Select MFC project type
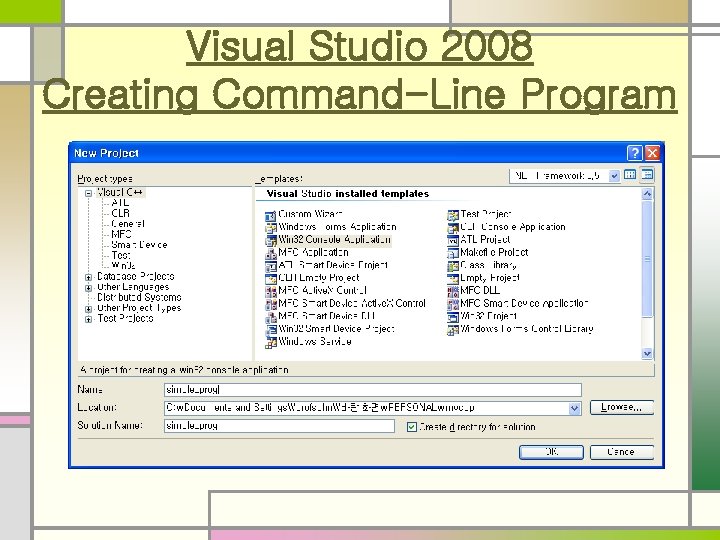This screenshot has height=540, width=720. [122, 234]
